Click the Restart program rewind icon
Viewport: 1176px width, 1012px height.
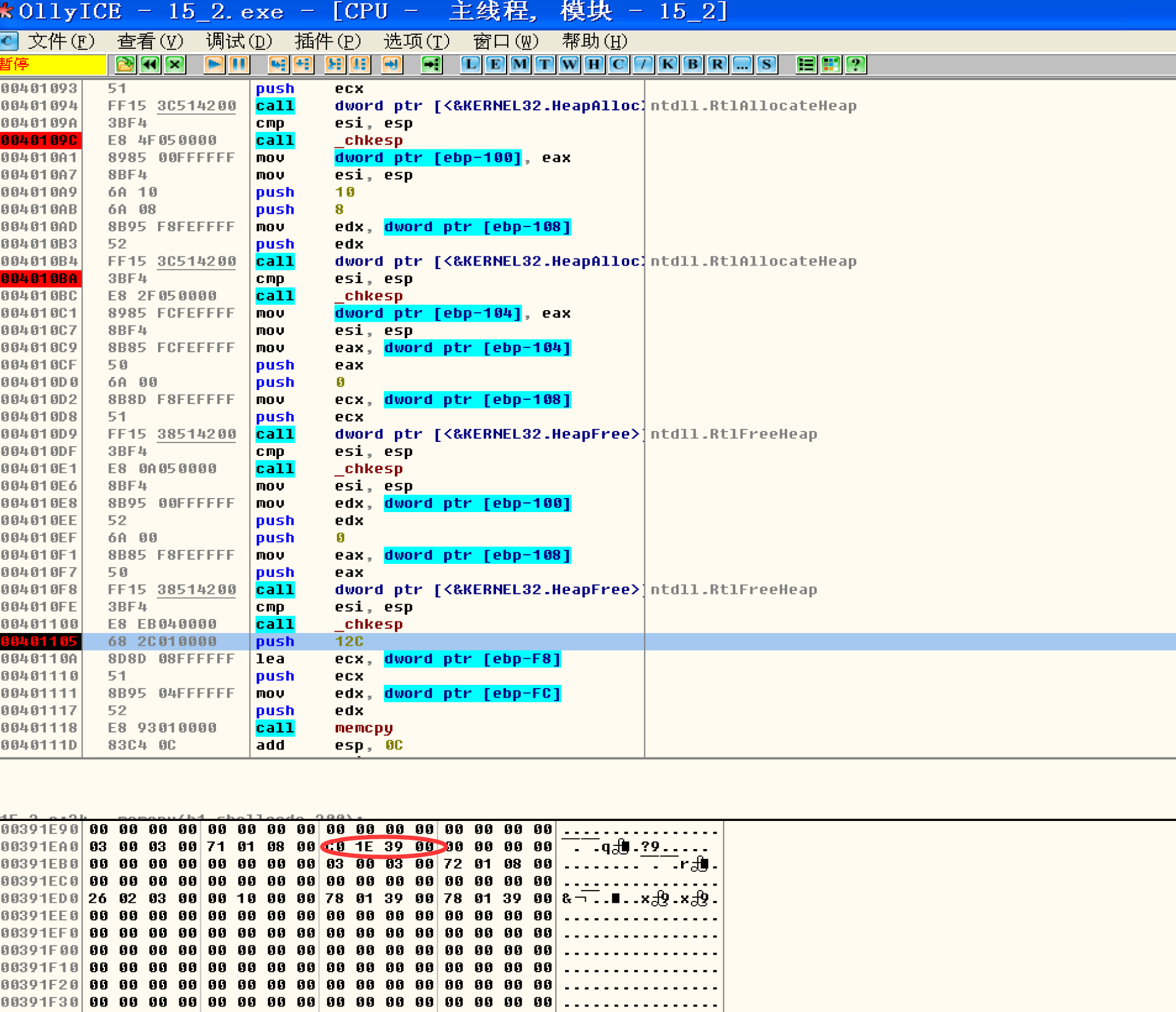150,65
